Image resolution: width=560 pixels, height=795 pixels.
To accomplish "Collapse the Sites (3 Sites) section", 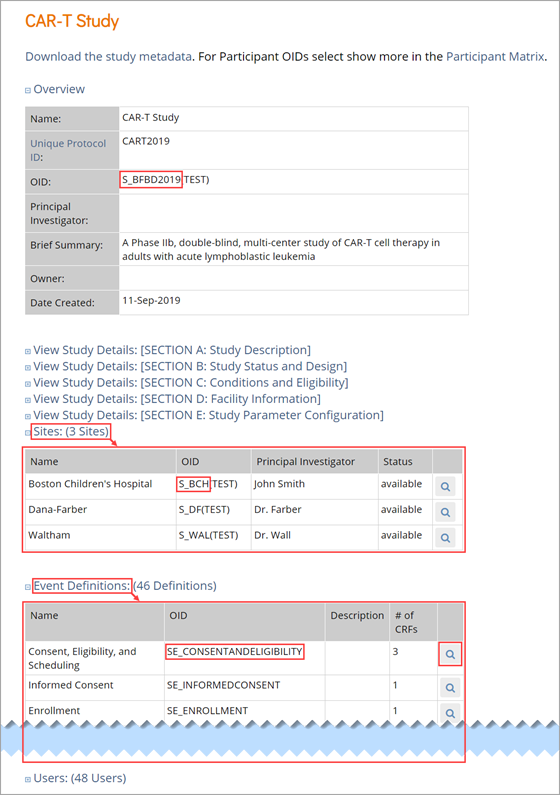I will coord(67,431).
